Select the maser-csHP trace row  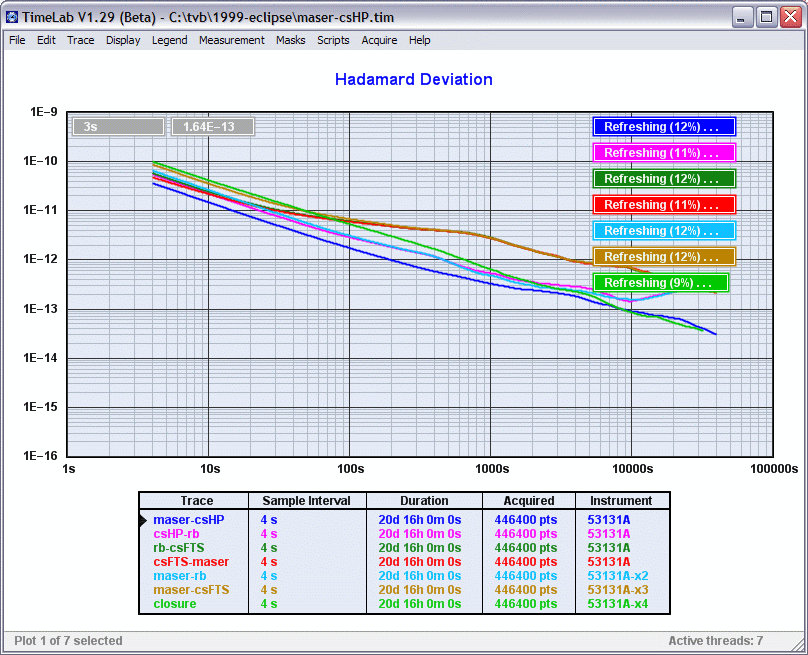click(x=404, y=520)
